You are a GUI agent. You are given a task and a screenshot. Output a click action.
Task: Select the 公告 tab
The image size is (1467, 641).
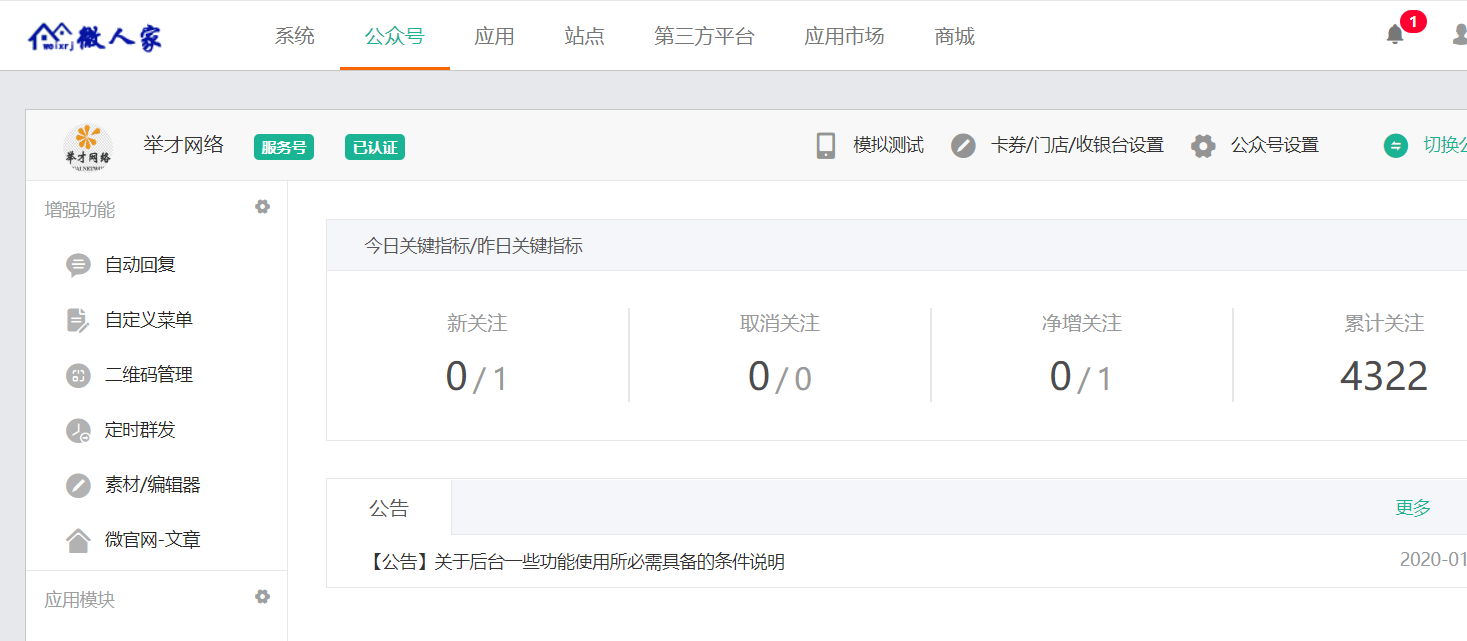tap(389, 508)
